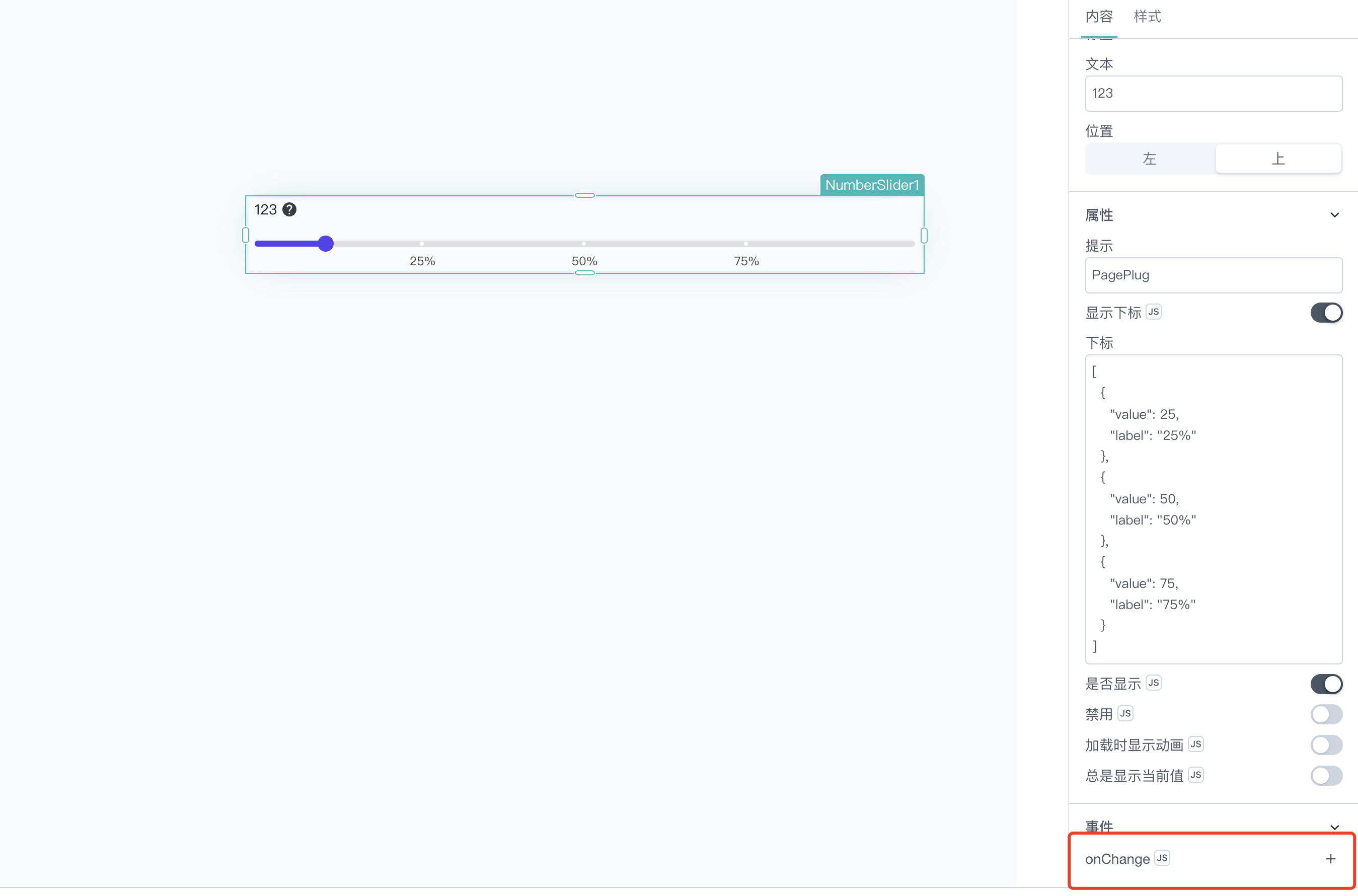Click inside the 下标 JSON editor
1358x896 pixels.
pos(1213,509)
